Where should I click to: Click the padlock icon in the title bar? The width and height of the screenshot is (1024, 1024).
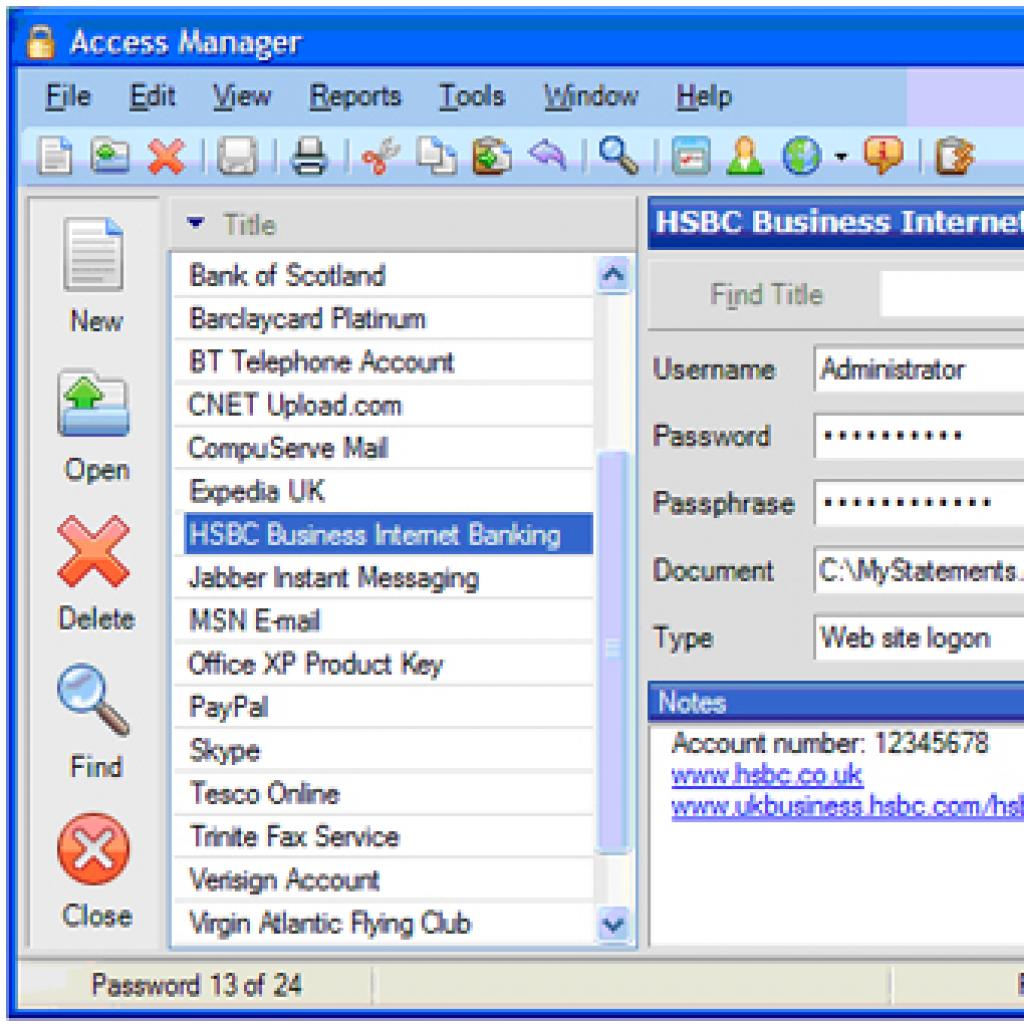pyautogui.click(x=40, y=42)
